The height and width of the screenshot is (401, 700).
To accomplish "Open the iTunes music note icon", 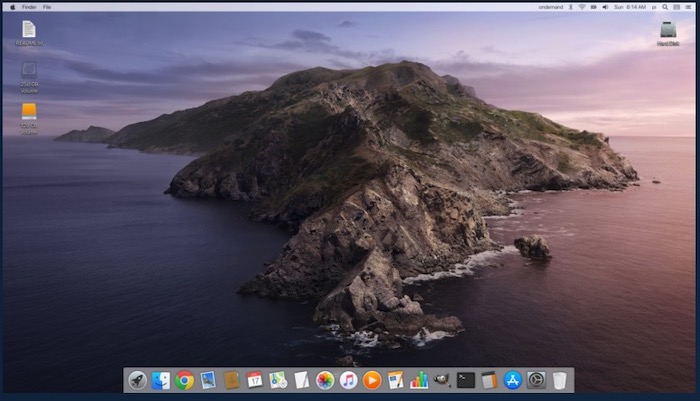I will pos(349,380).
